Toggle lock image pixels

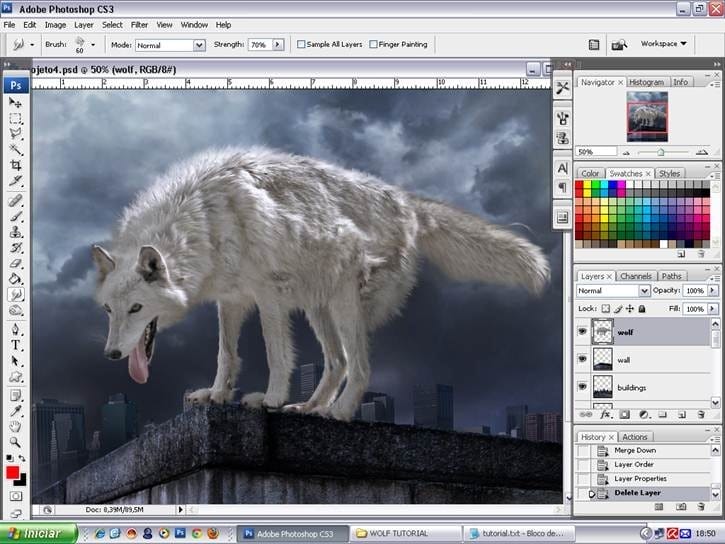(x=618, y=308)
